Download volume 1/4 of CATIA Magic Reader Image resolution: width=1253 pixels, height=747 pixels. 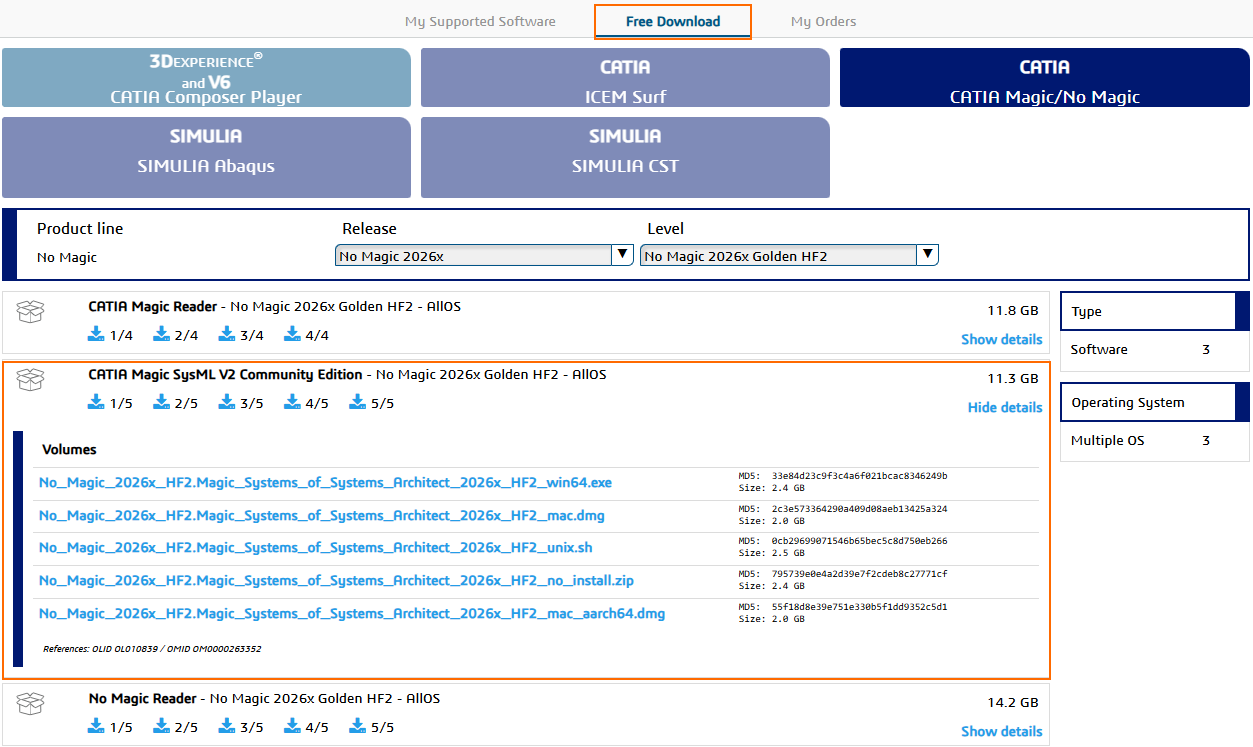point(110,335)
